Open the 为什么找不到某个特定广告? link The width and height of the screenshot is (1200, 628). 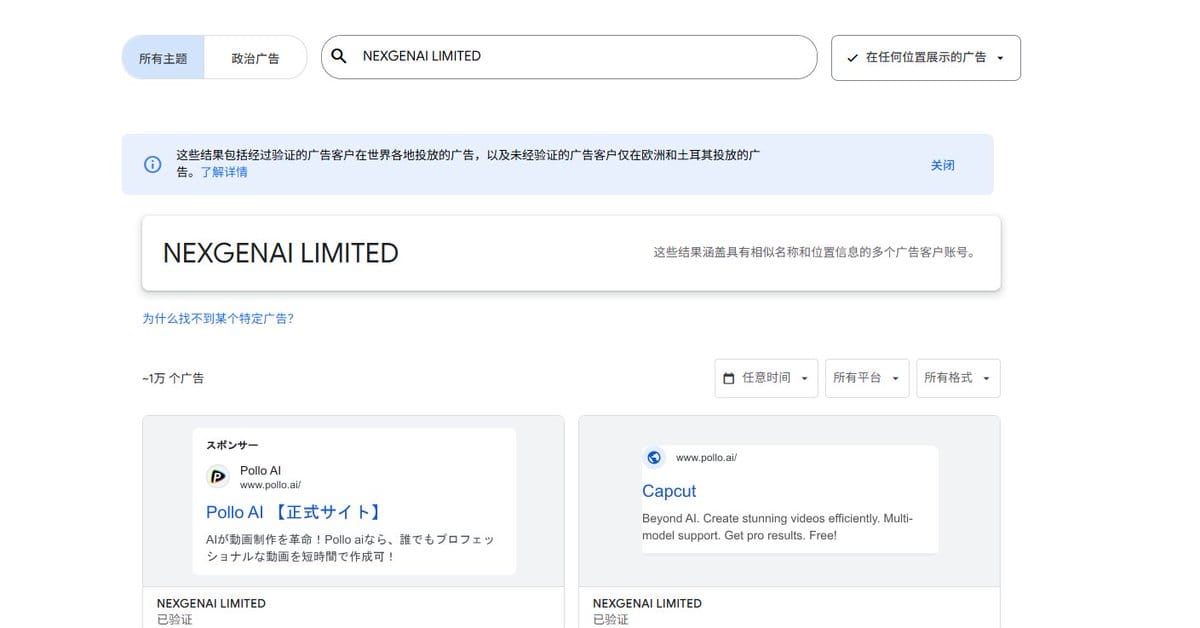218,319
